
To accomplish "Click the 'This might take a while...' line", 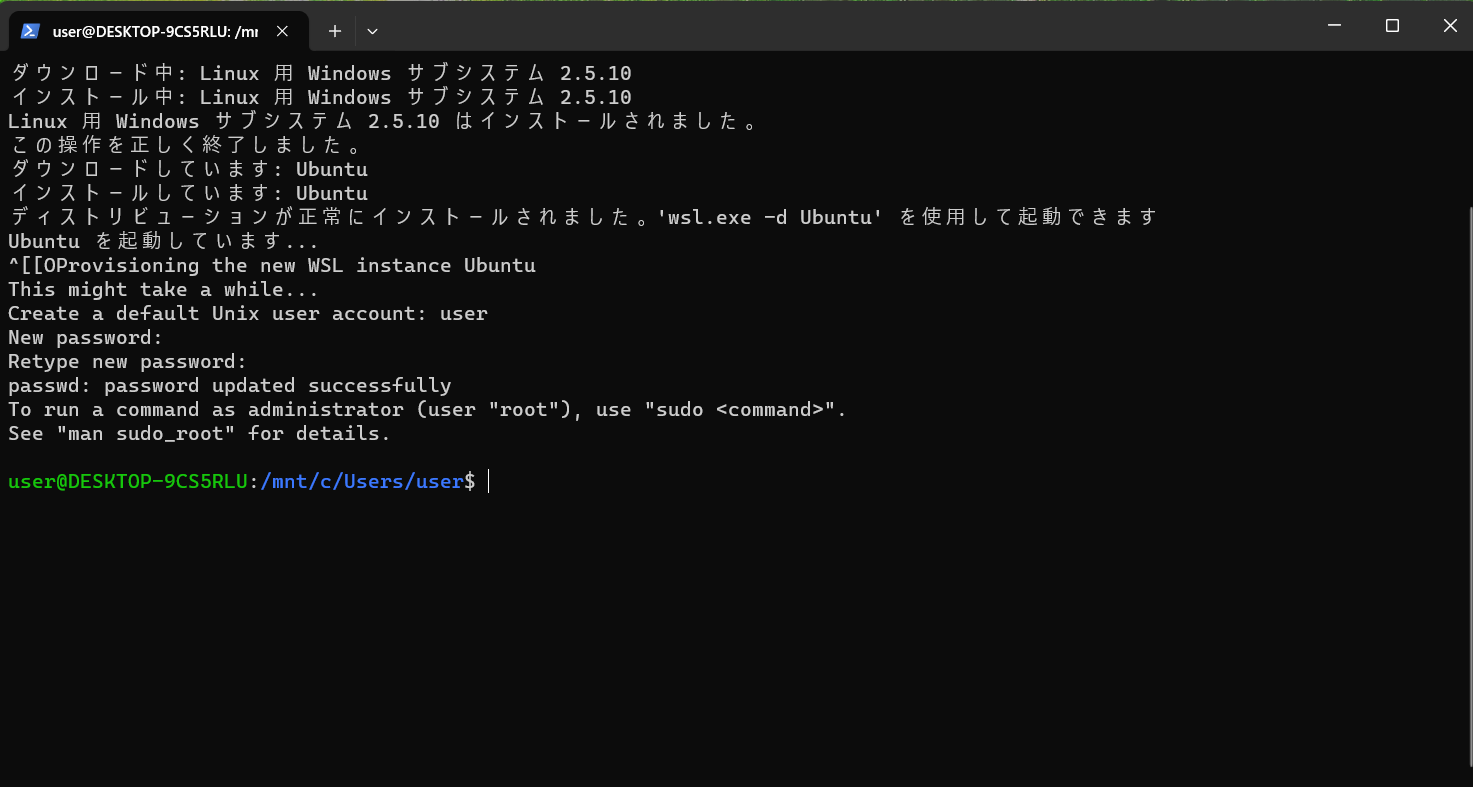I will point(163,290).
